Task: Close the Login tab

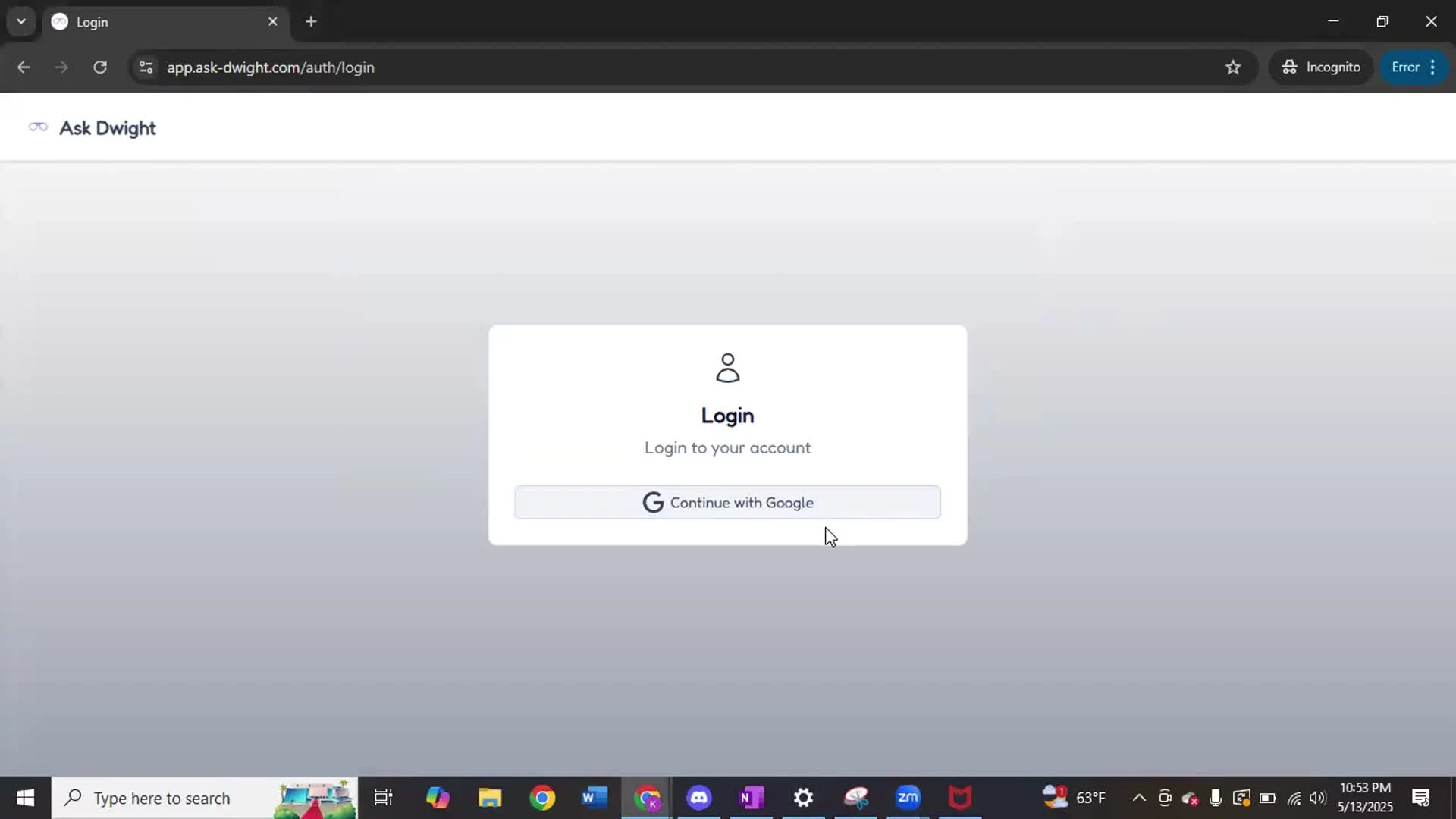Action: click(273, 21)
